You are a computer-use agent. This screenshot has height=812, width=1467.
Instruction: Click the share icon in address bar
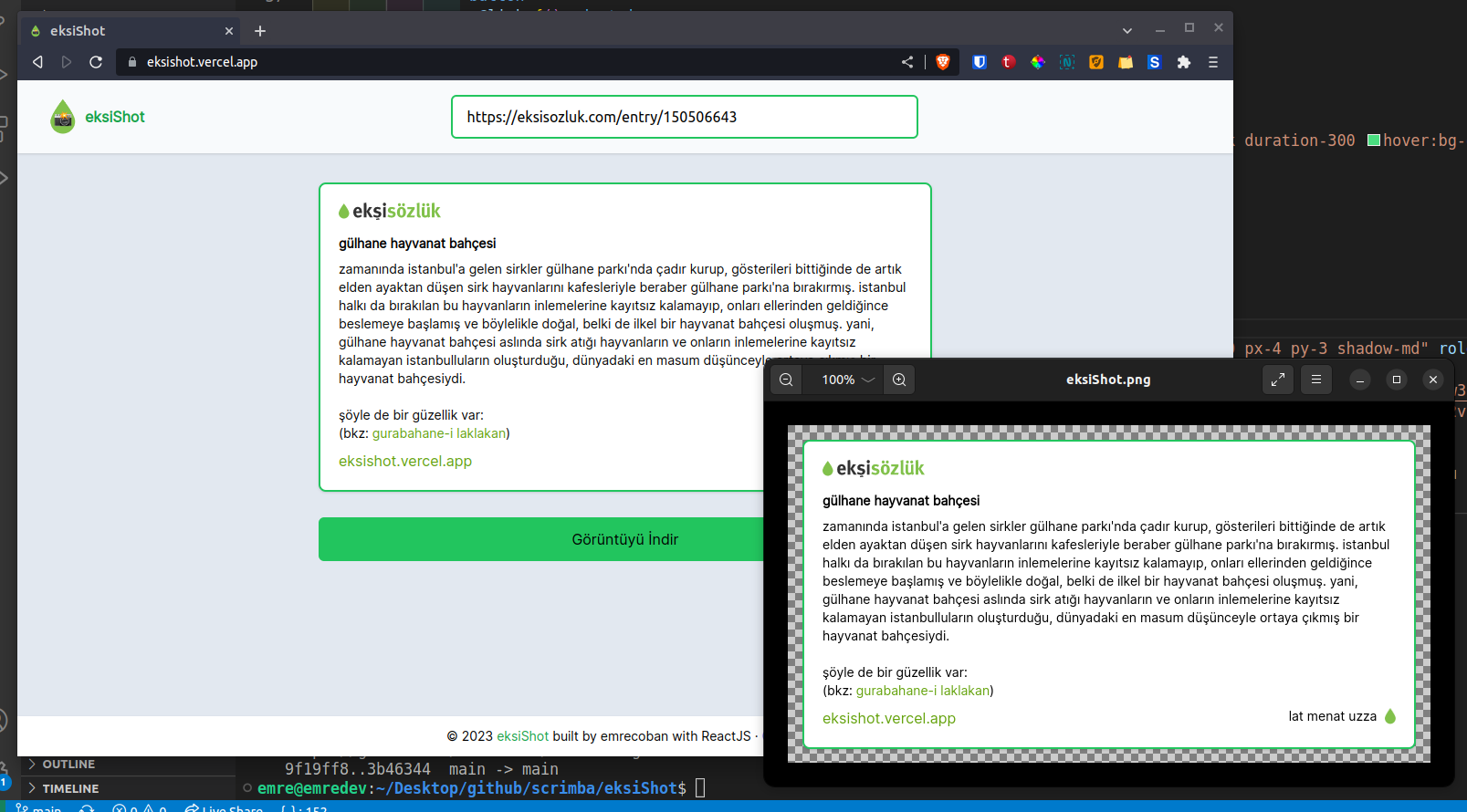pos(907,62)
